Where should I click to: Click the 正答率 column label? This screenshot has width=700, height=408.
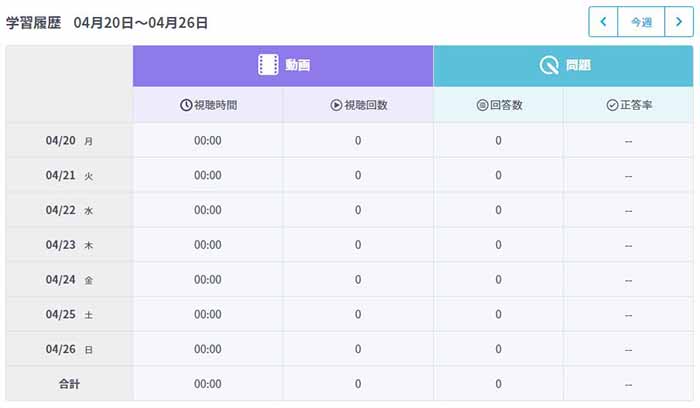tap(636, 105)
